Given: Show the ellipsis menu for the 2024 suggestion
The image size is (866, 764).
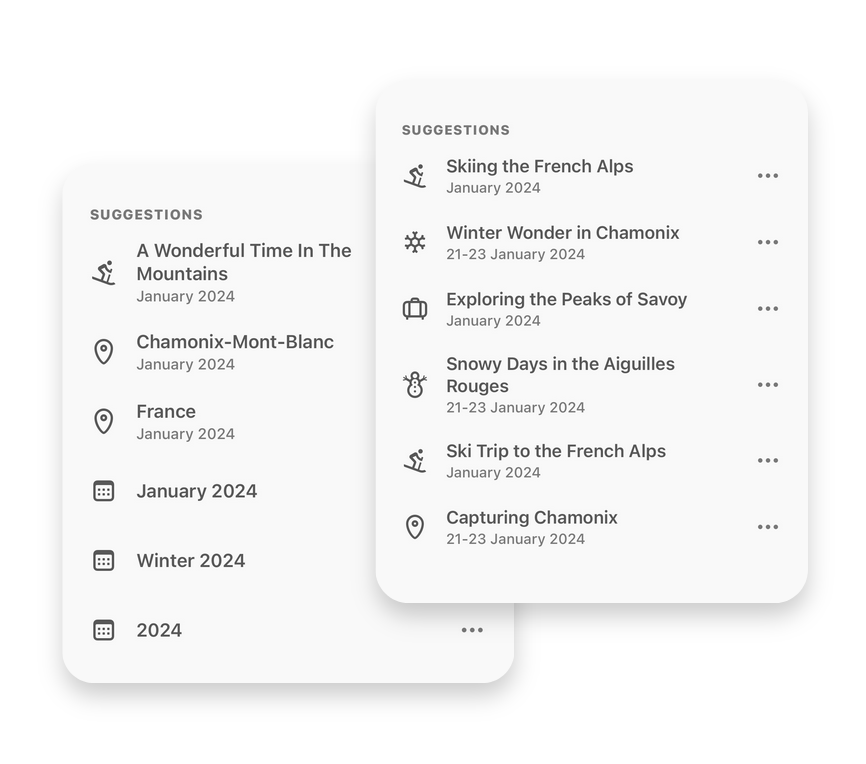Looking at the screenshot, I should click(472, 630).
